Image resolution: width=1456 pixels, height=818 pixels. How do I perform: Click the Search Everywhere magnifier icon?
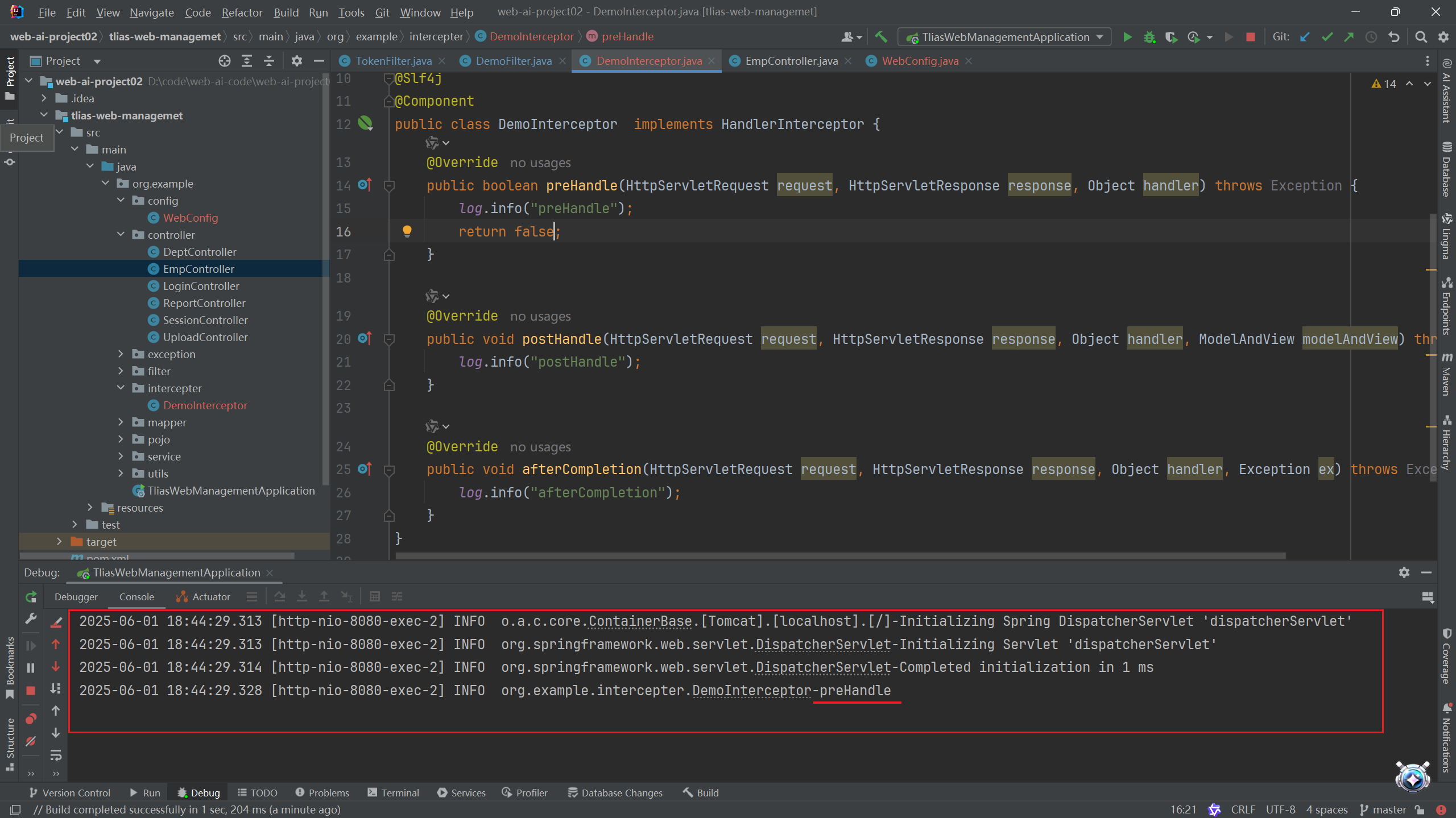[x=1421, y=37]
